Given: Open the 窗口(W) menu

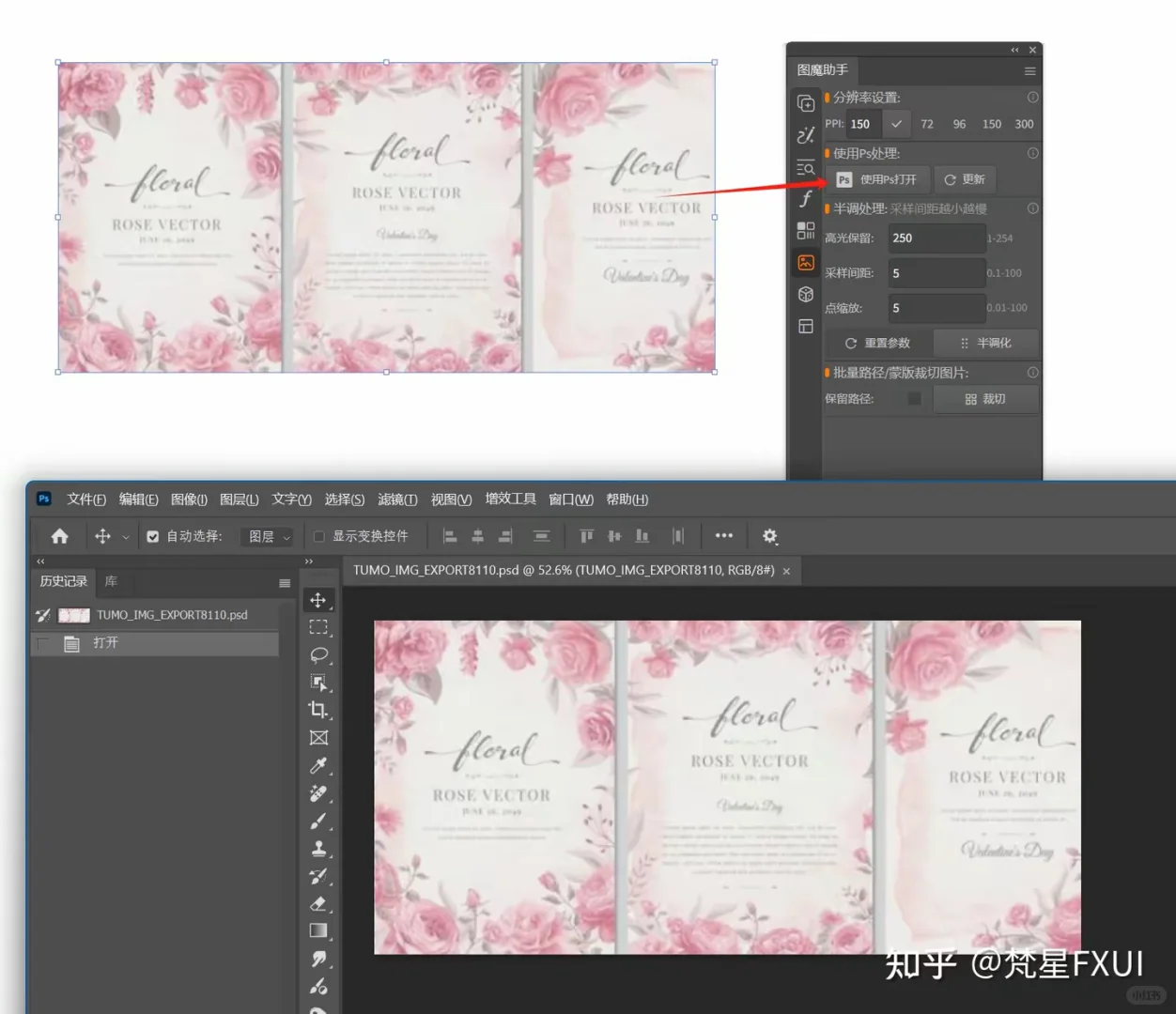Looking at the screenshot, I should (571, 499).
